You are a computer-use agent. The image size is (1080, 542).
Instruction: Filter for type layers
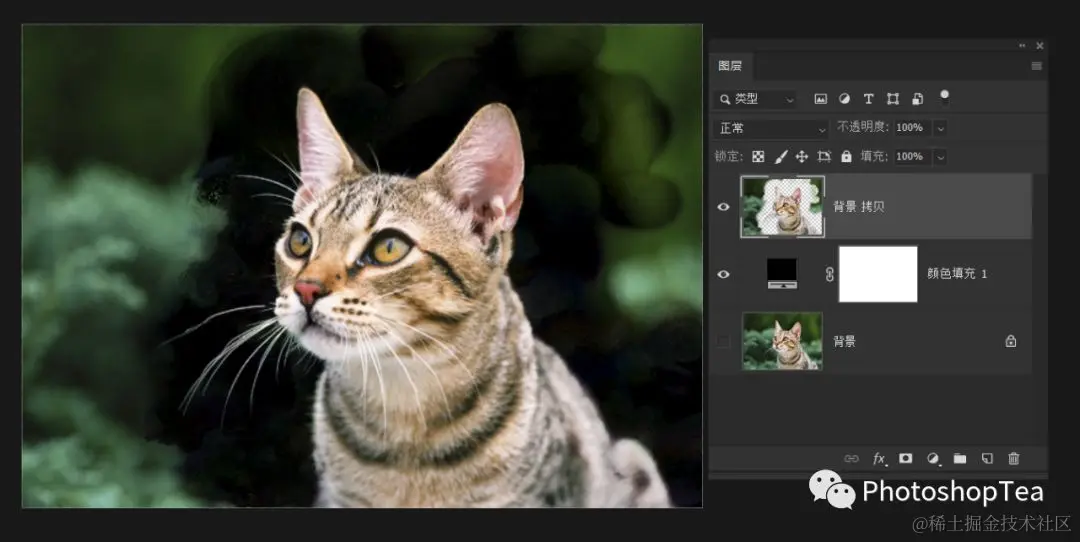[869, 99]
